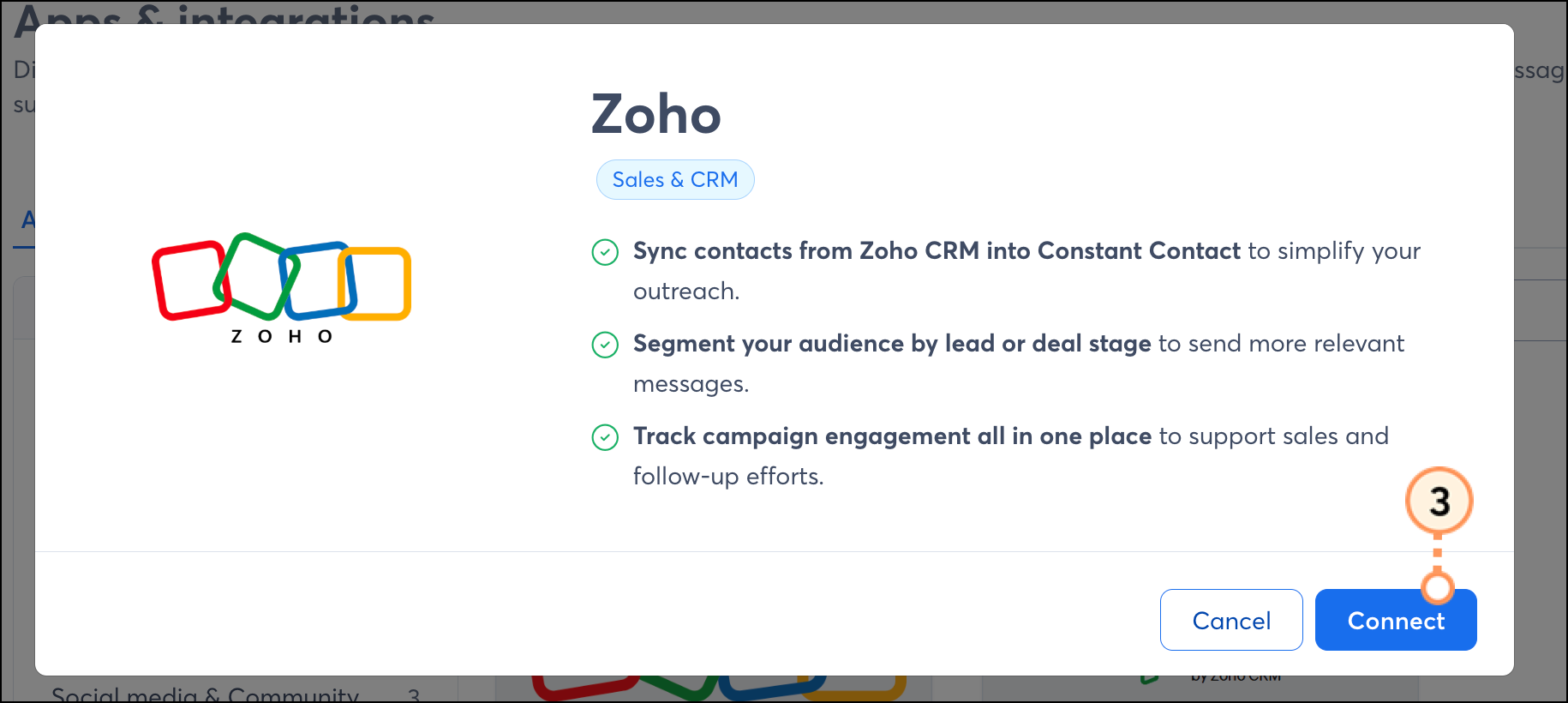This screenshot has width=1568, height=703.
Task: Click the Zoho card thumbnail behind dialog
Action: [x=718, y=688]
